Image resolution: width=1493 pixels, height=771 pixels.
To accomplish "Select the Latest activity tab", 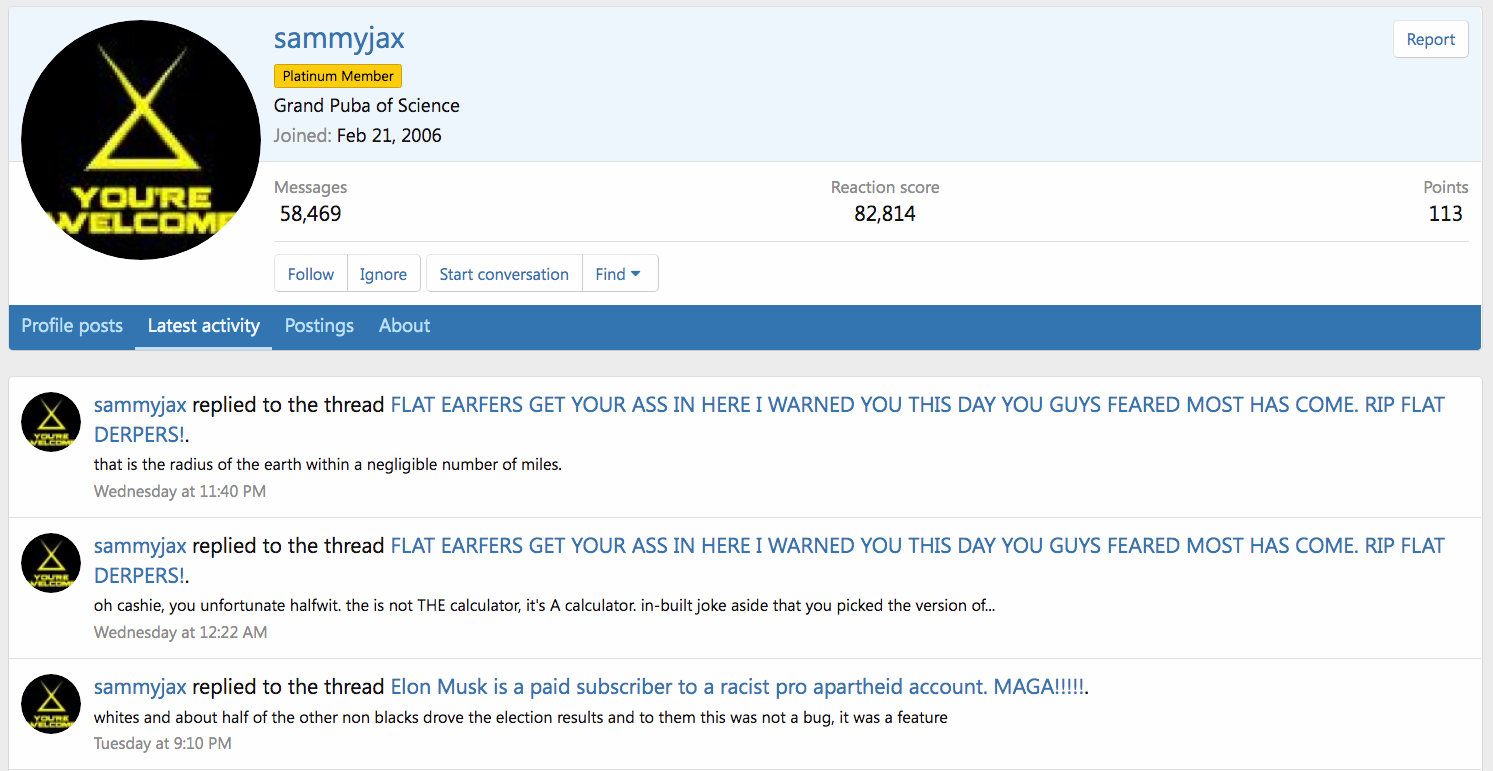I will [x=203, y=326].
